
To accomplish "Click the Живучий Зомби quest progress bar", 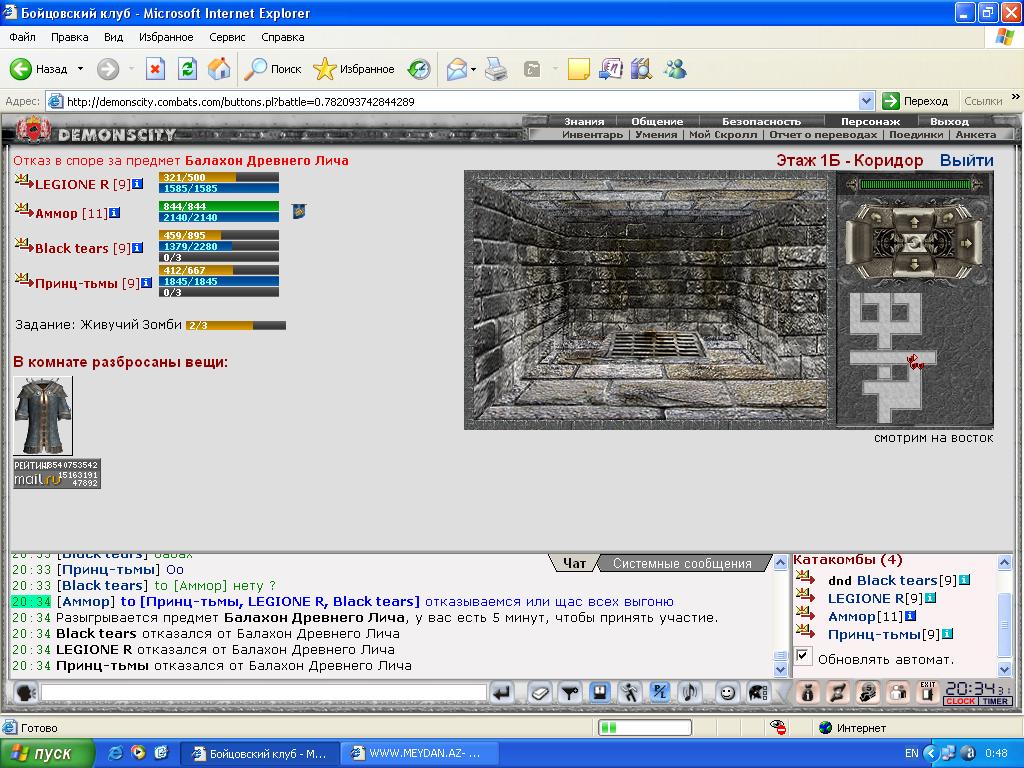I will [x=236, y=325].
